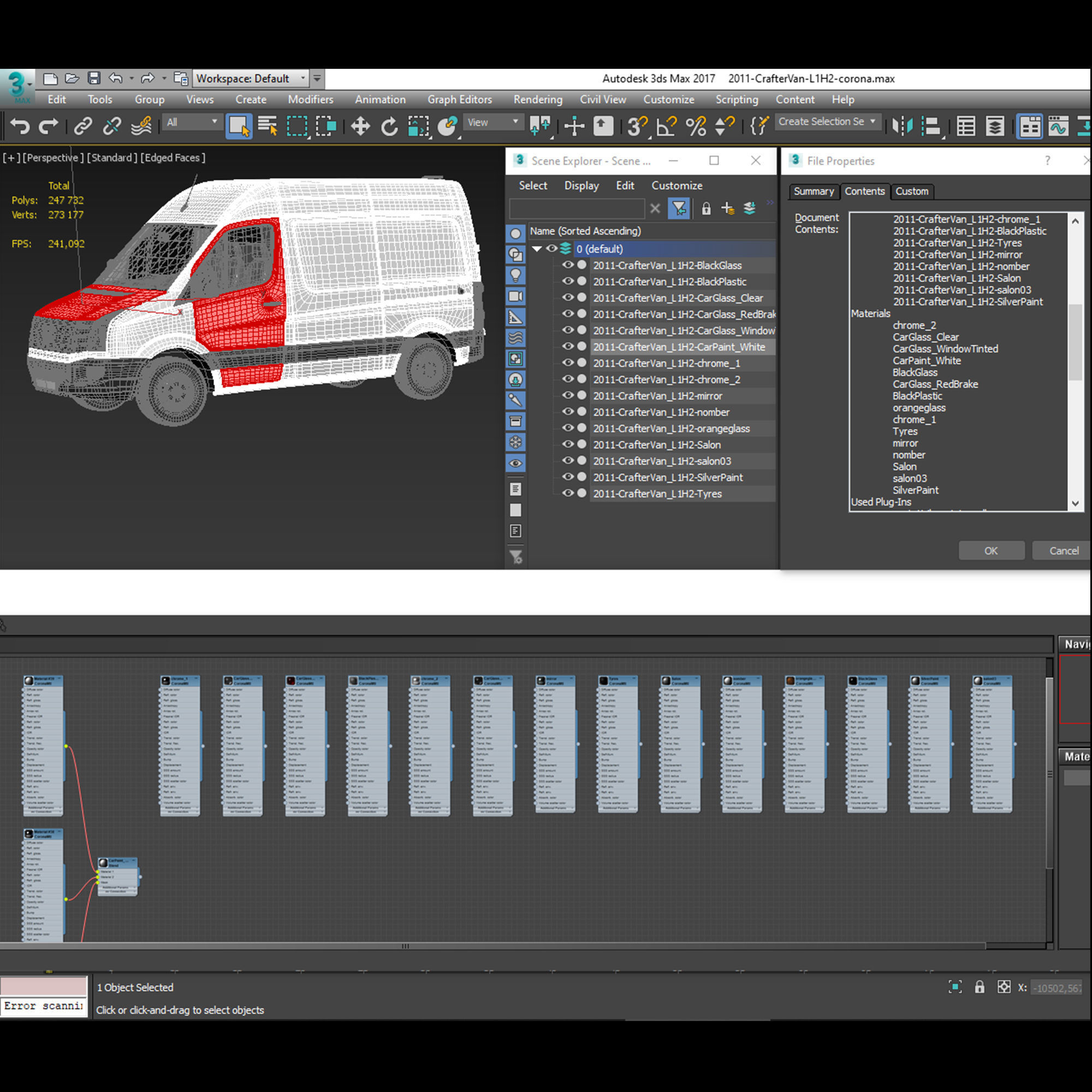Viewport: 1092px width, 1092px height.
Task: Click the Save File icon
Action: click(94, 78)
